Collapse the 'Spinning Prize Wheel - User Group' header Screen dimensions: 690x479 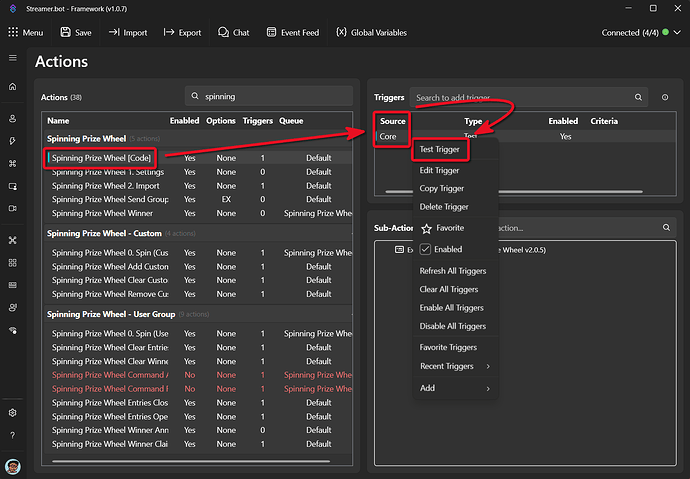click(198, 314)
